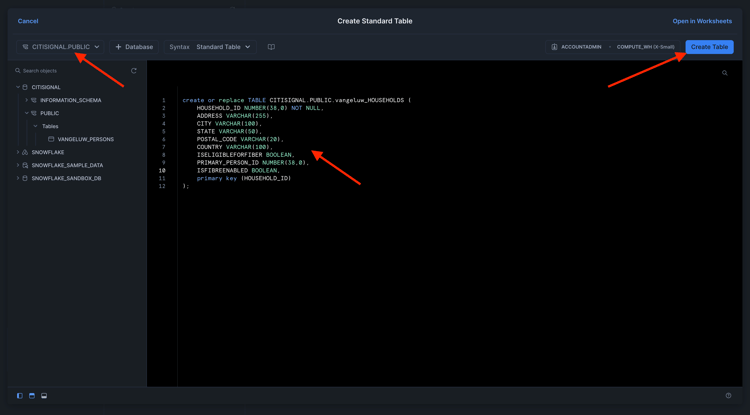Click the Cancel link
750x415 pixels.
point(28,21)
